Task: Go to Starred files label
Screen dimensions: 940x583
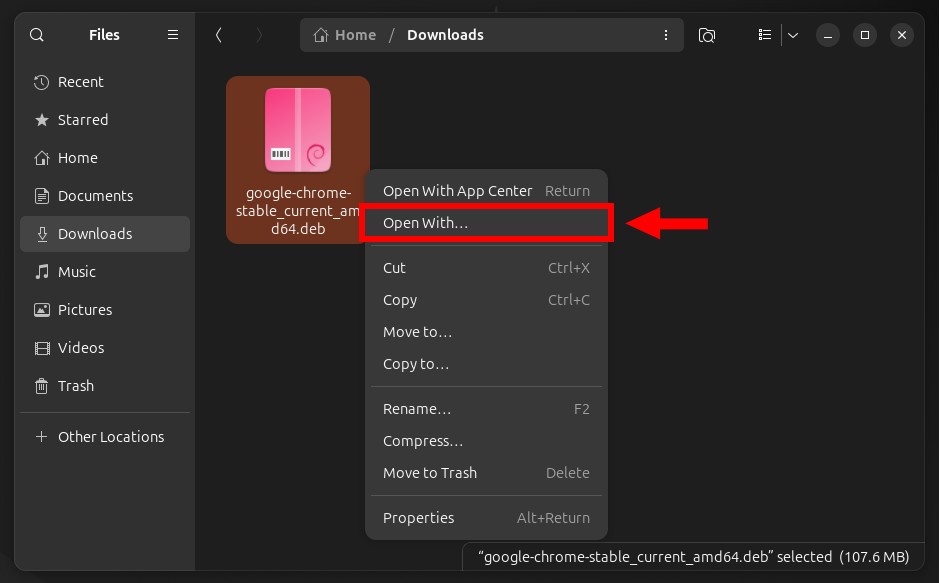Action: click(83, 120)
